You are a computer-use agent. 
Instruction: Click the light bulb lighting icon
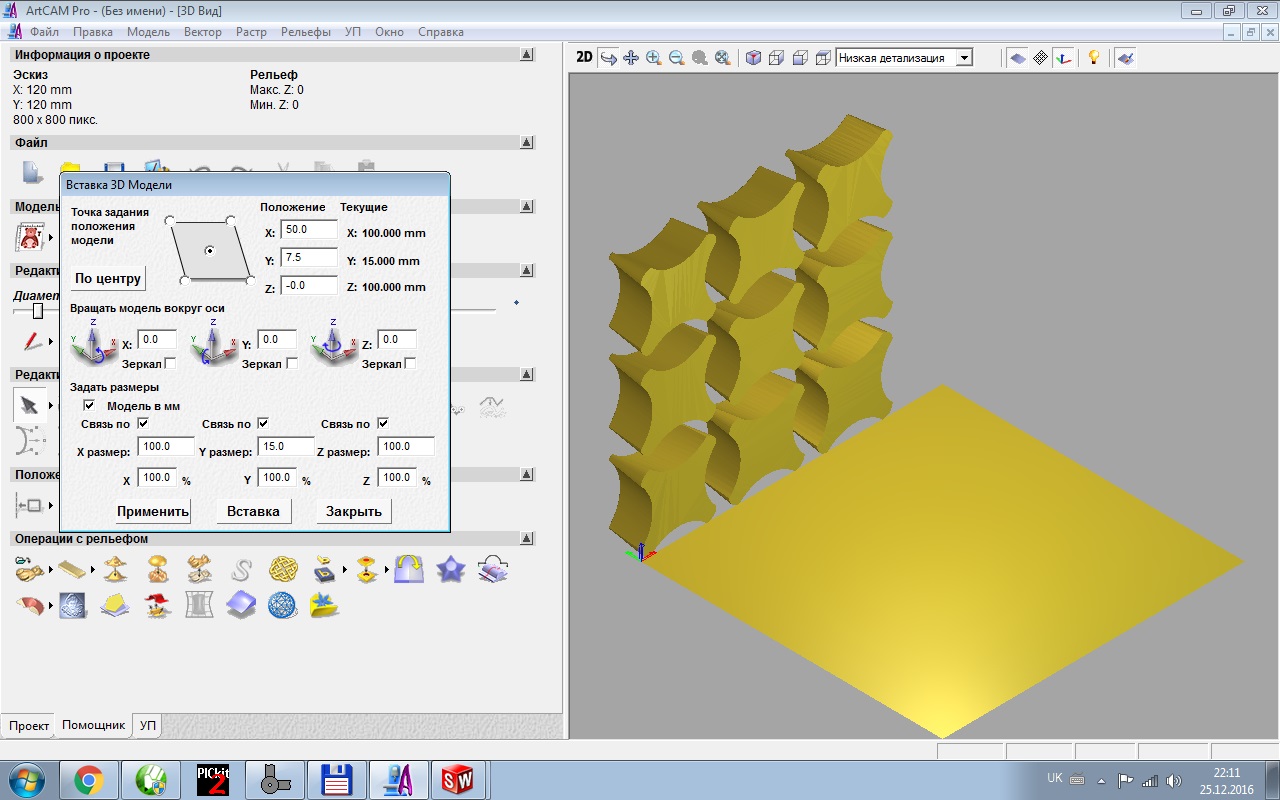(x=1094, y=58)
